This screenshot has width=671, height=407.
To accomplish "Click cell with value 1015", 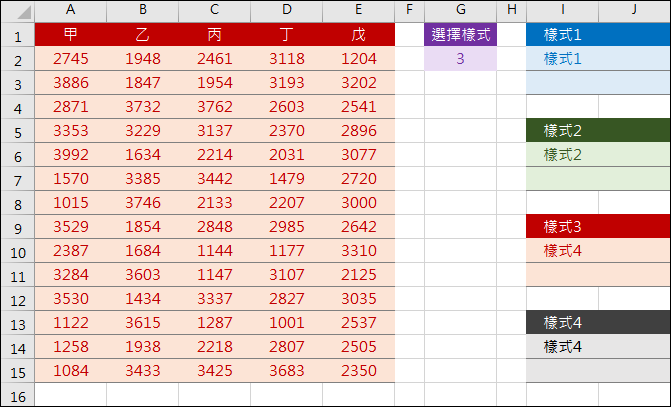I will click(x=71, y=202).
